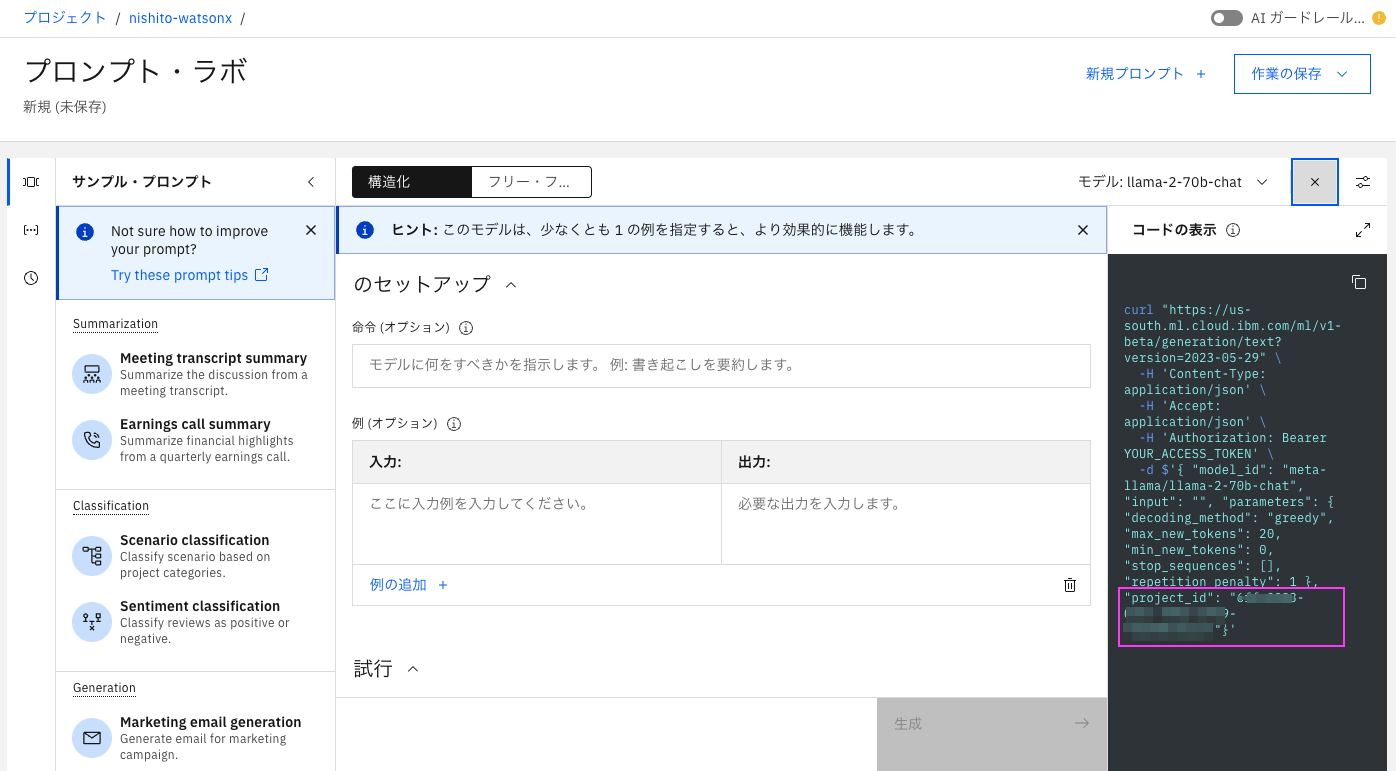
Task: Dismiss the ヒント hint banner
Action: pos(1083,230)
